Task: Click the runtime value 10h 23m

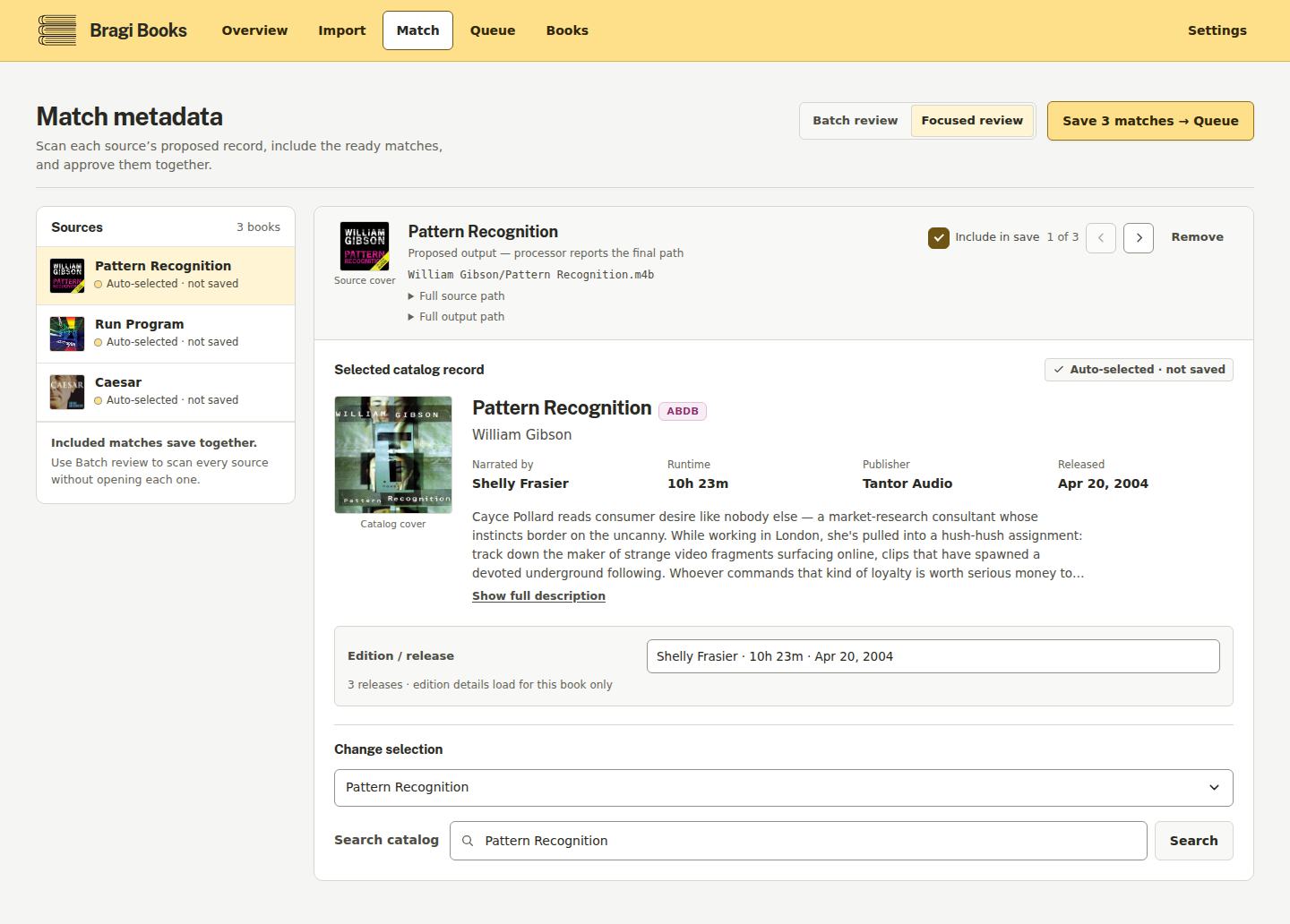Action: 698,483
